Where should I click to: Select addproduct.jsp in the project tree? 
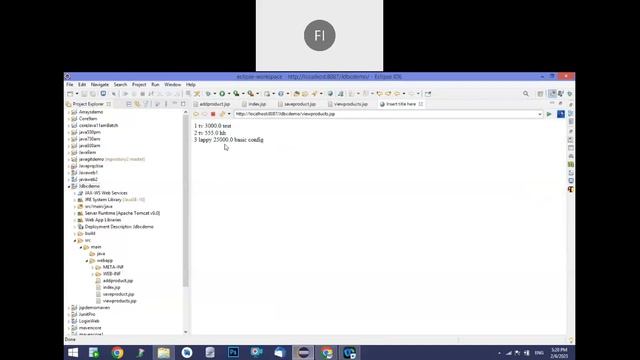118,281
